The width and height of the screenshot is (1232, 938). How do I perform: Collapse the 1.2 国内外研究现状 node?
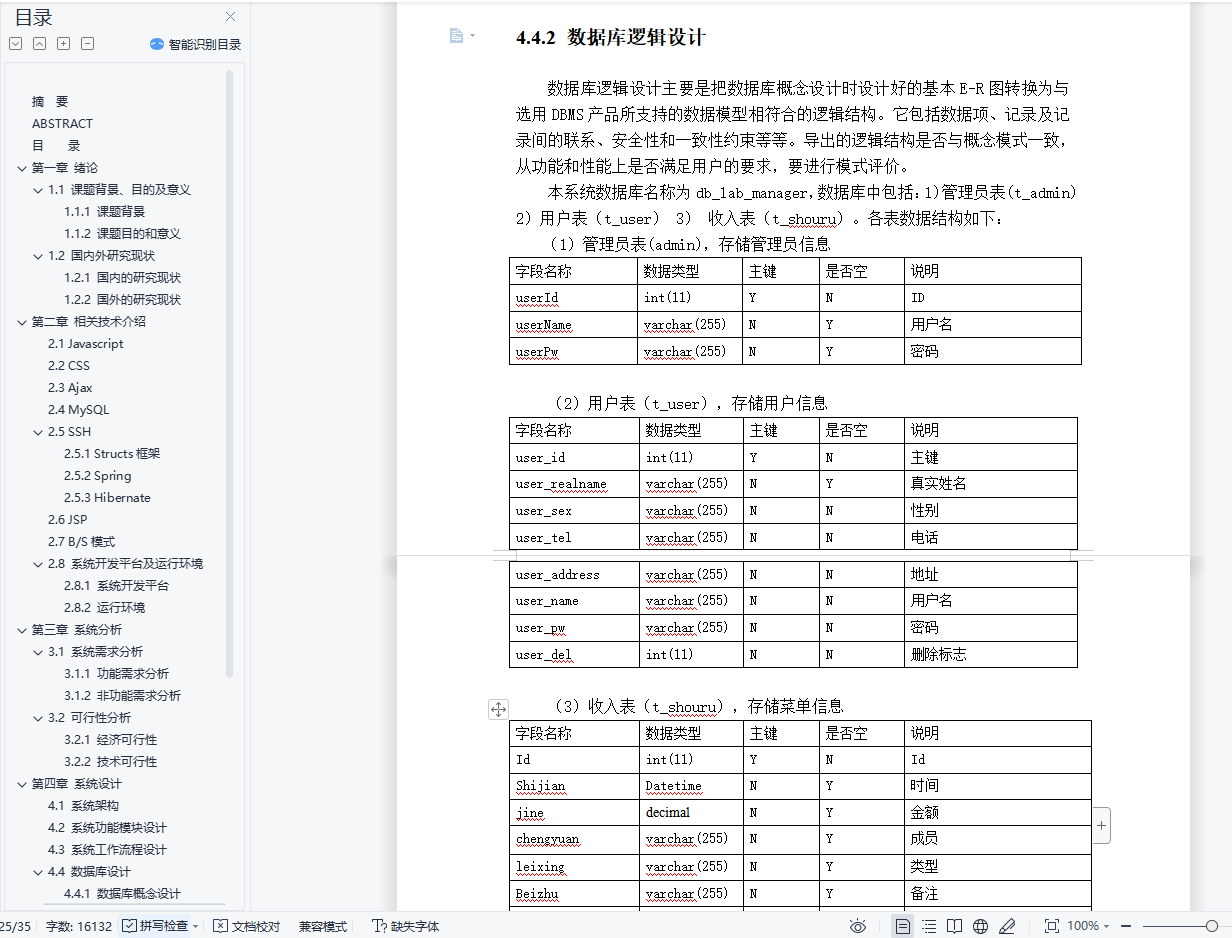[x=38, y=256]
